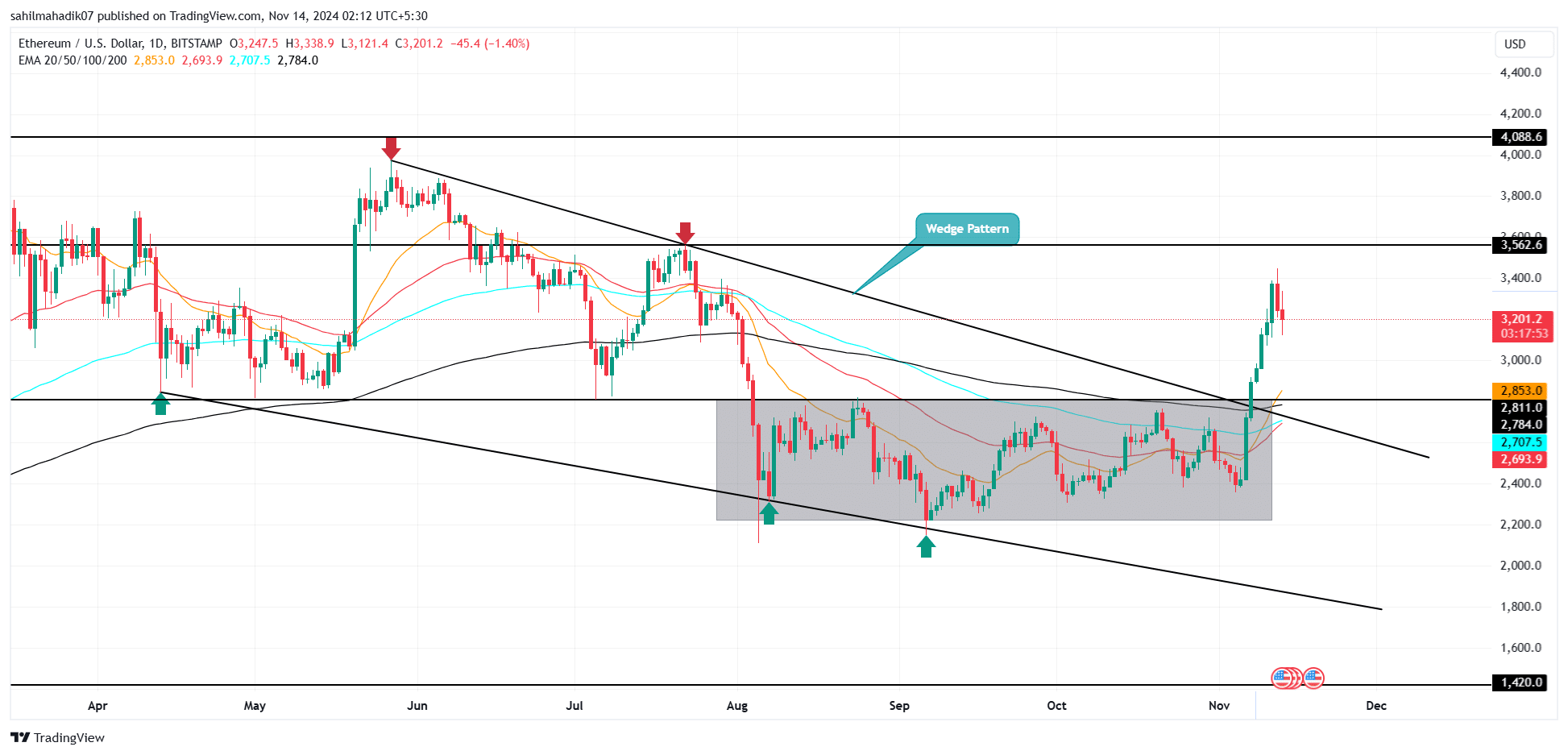Click the published by sahilmahadik07 header text
This screenshot has width=1568, height=755.
click(218, 16)
